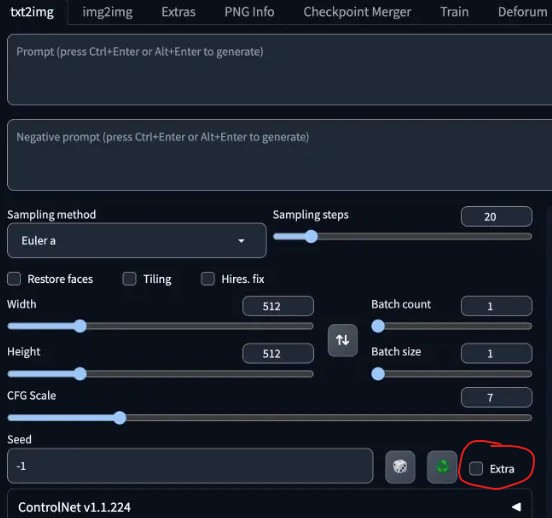The image size is (552, 518).
Task: Click the CFG Scale slider handle
Action: [x=120, y=418]
